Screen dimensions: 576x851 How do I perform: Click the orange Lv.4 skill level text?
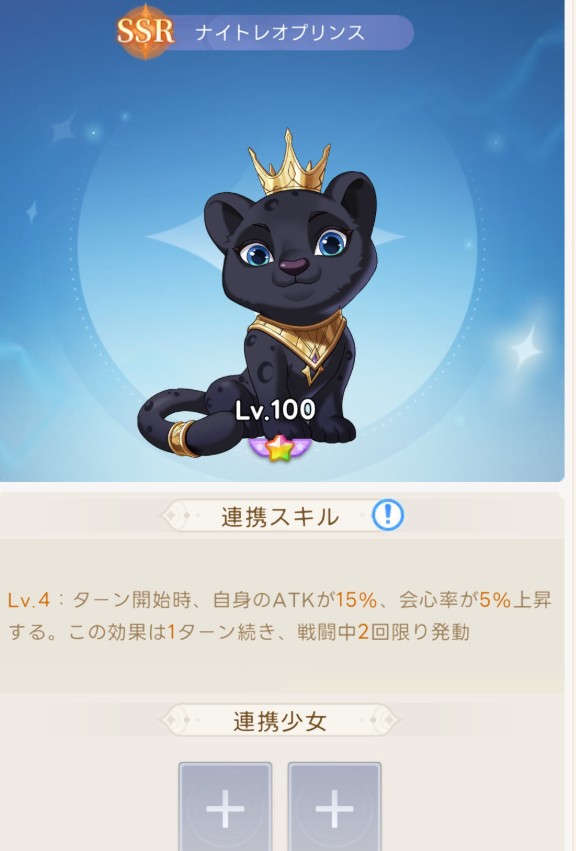click(x=29, y=600)
